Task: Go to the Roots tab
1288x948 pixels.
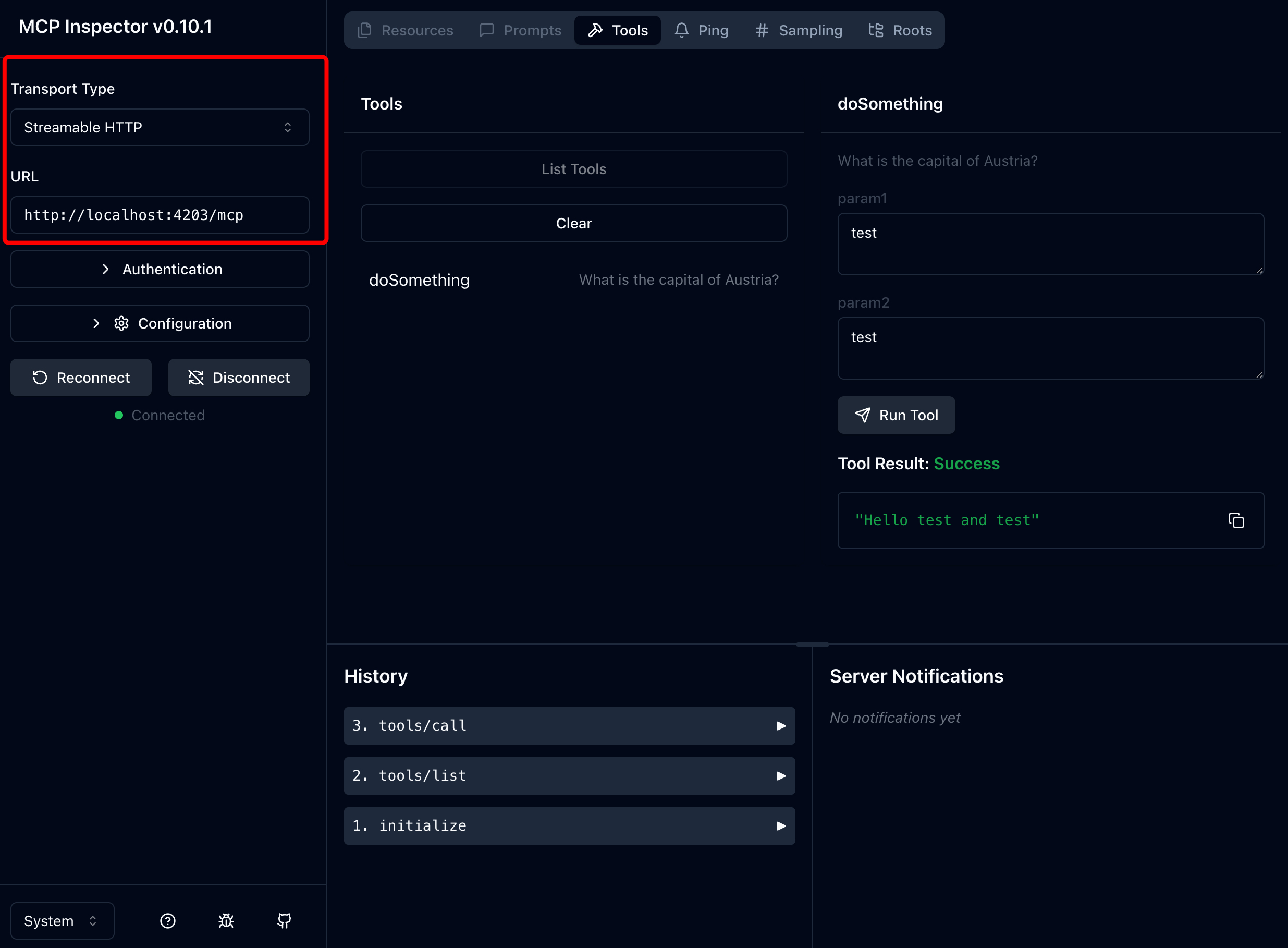Action: tap(900, 30)
